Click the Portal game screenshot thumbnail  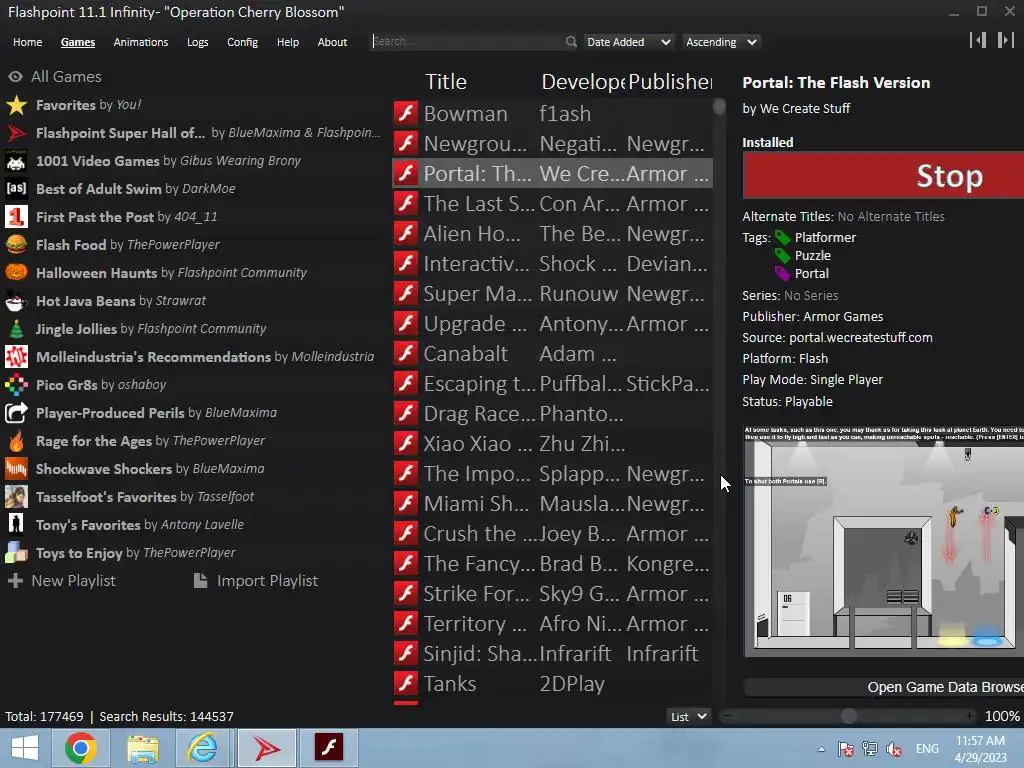884,541
